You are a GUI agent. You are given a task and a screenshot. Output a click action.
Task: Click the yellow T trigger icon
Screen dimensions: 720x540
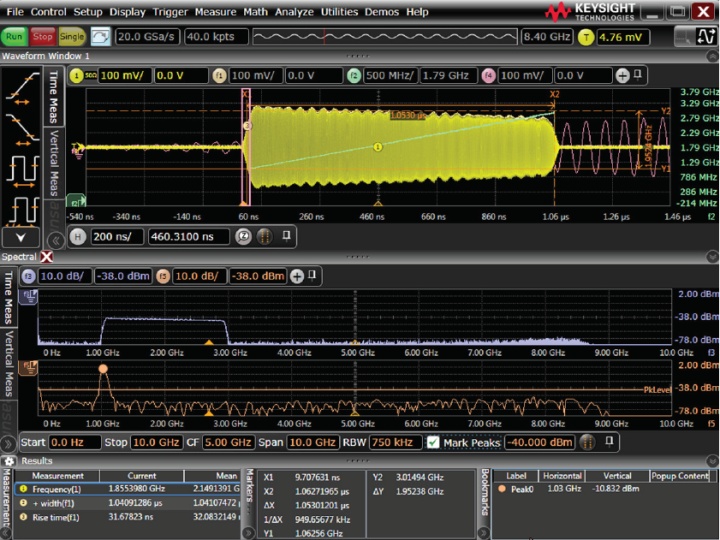586,37
